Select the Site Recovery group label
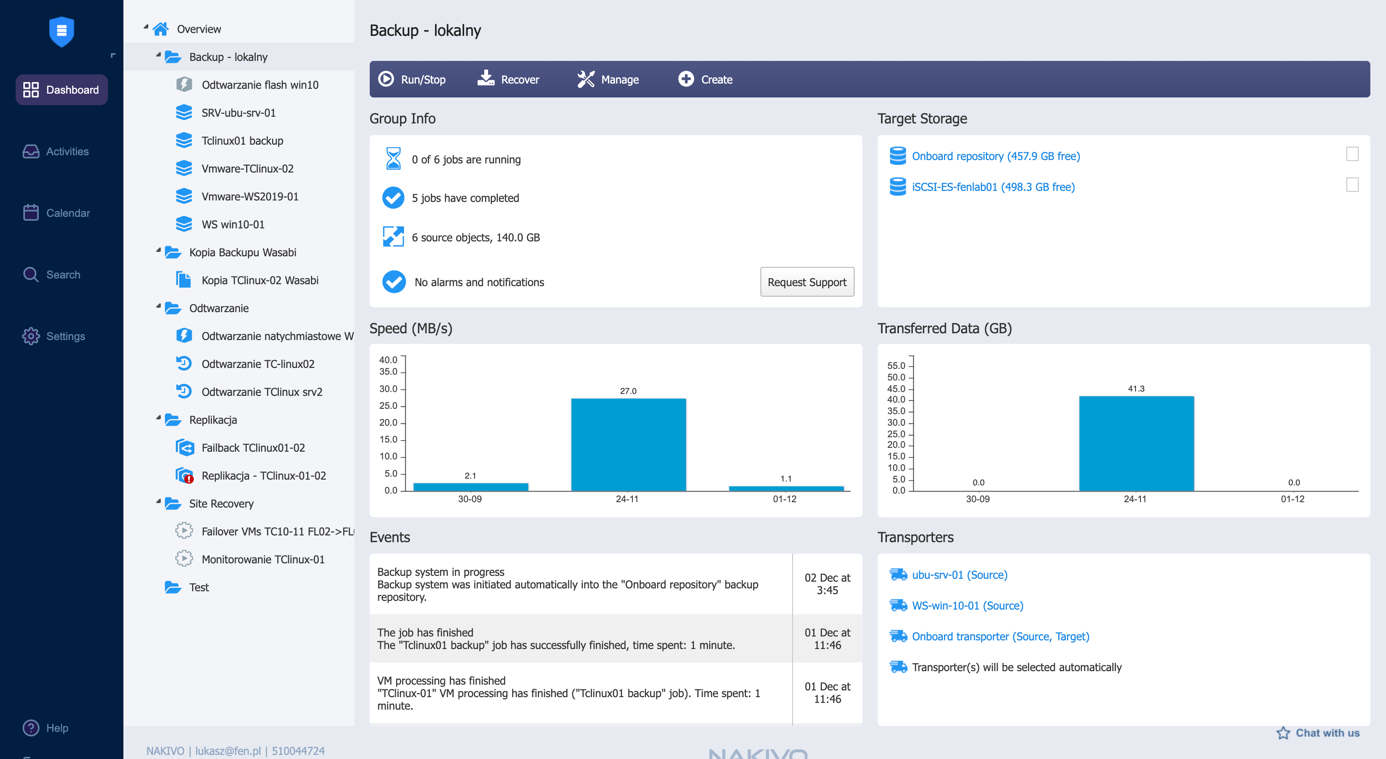This screenshot has width=1386, height=759. (221, 504)
